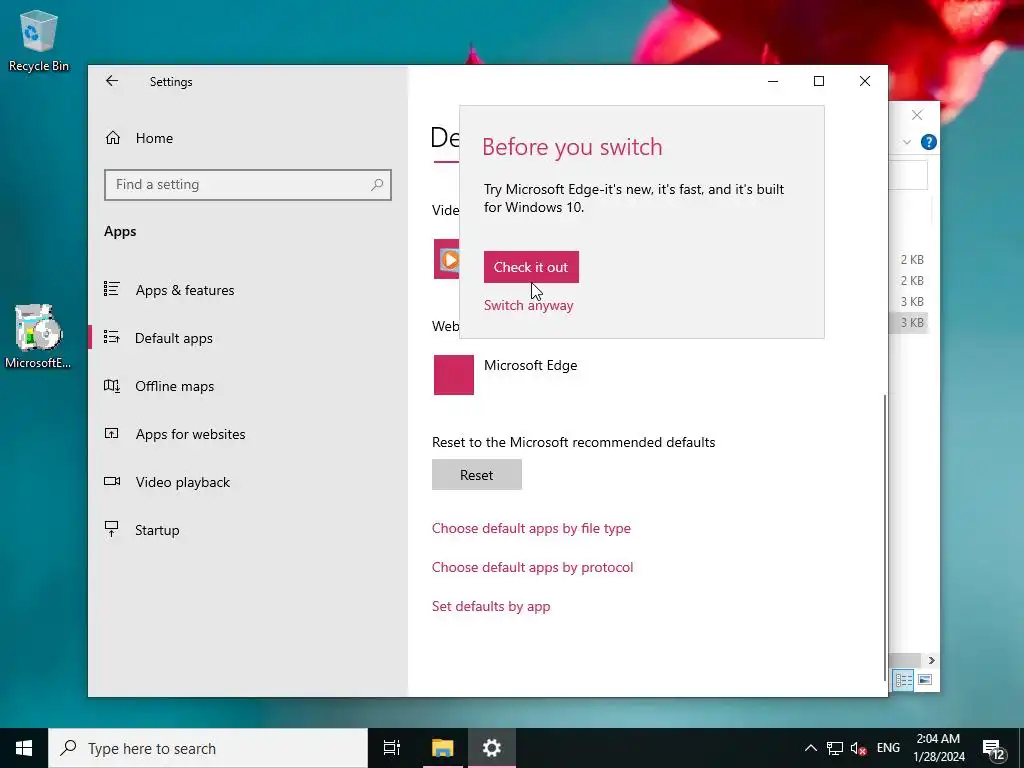Open the clock showing 2:04 AM

(x=938, y=748)
